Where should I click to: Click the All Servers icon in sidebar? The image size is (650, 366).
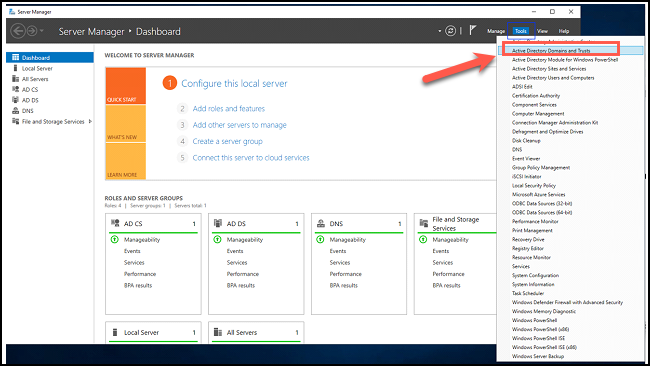(16, 79)
